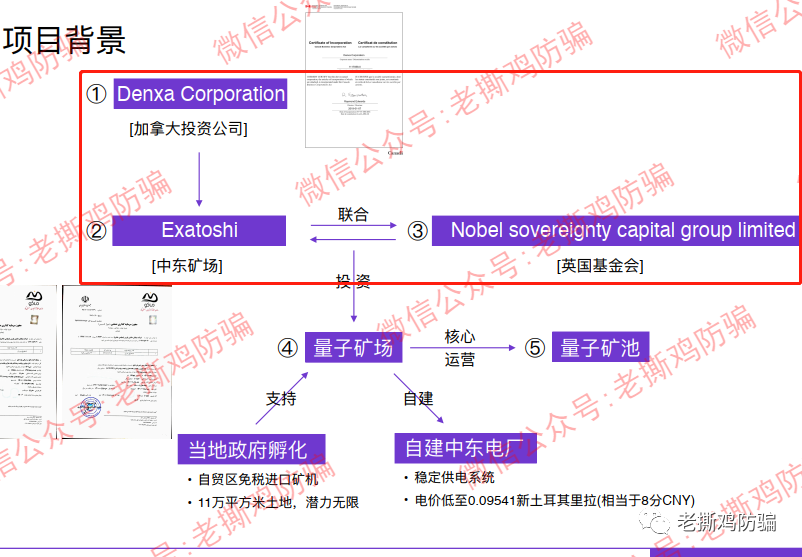
Task: Click the [中东矿场] caption
Action: 187,266
